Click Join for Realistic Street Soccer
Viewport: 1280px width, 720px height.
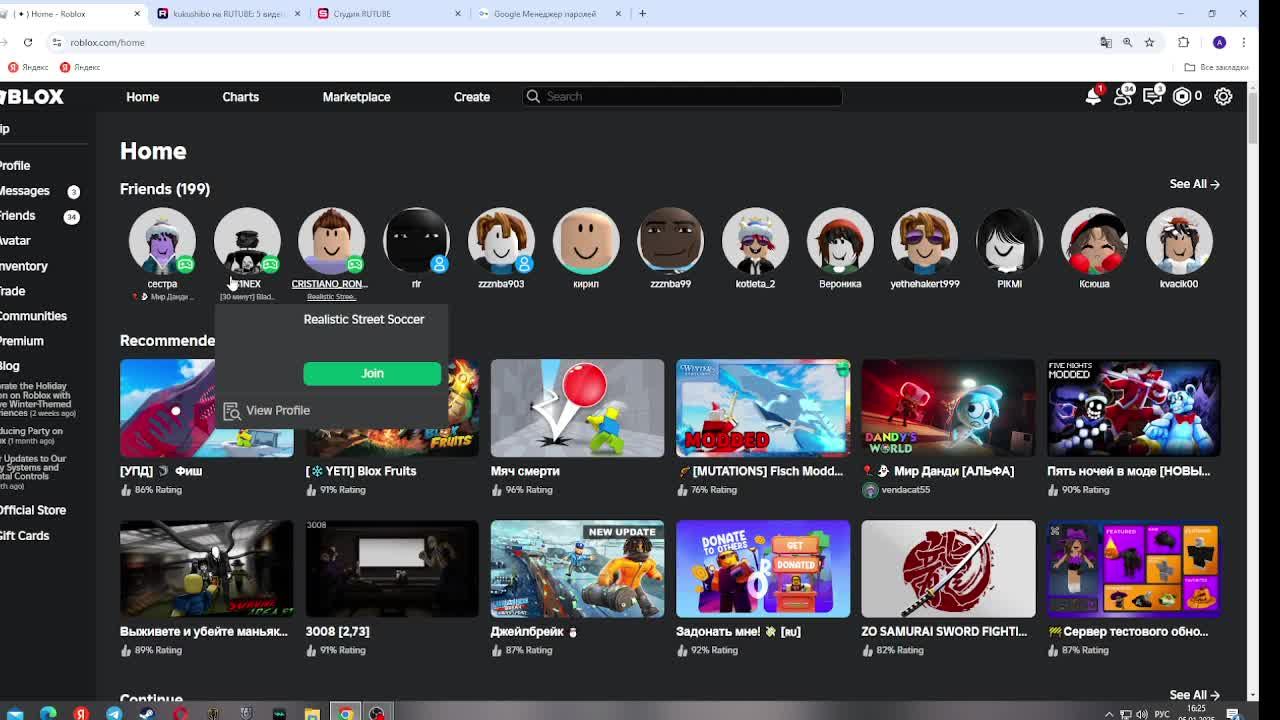[372, 373]
